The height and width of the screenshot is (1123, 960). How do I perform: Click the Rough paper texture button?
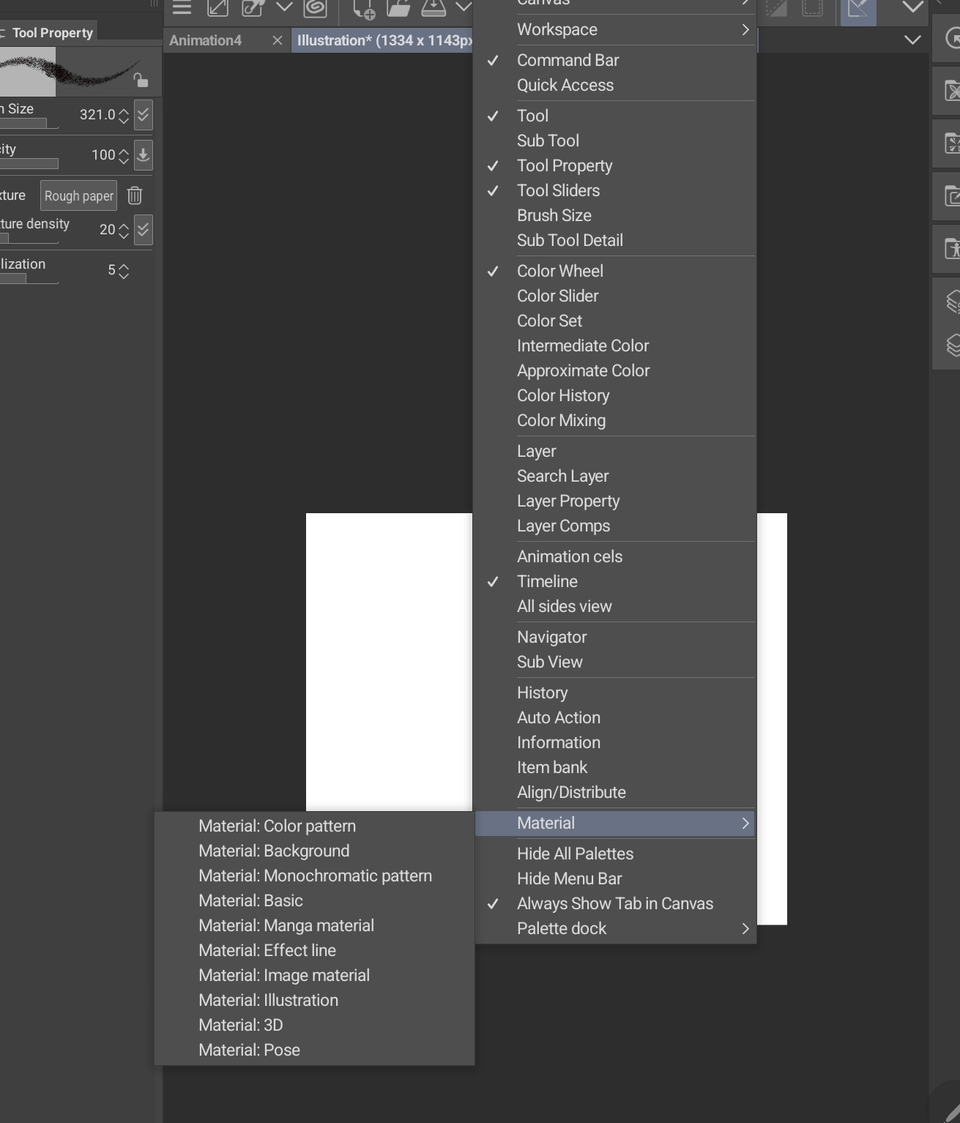(x=79, y=196)
